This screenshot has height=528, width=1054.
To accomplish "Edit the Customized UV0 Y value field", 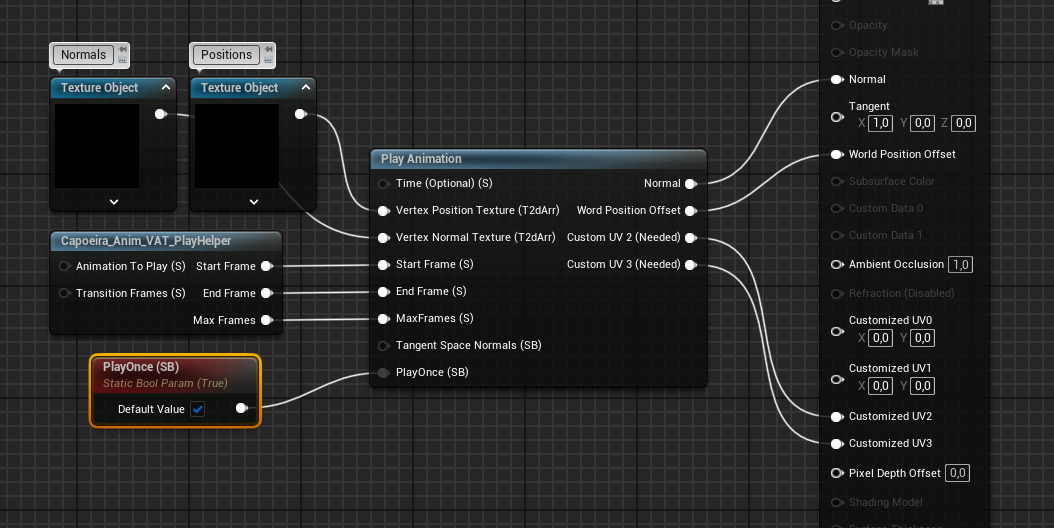I will click(x=922, y=338).
